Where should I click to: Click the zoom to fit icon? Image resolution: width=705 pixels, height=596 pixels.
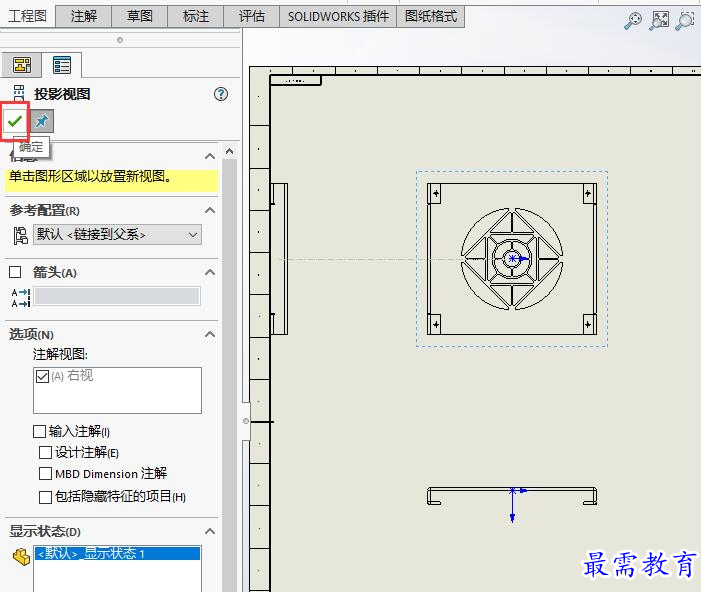point(659,20)
